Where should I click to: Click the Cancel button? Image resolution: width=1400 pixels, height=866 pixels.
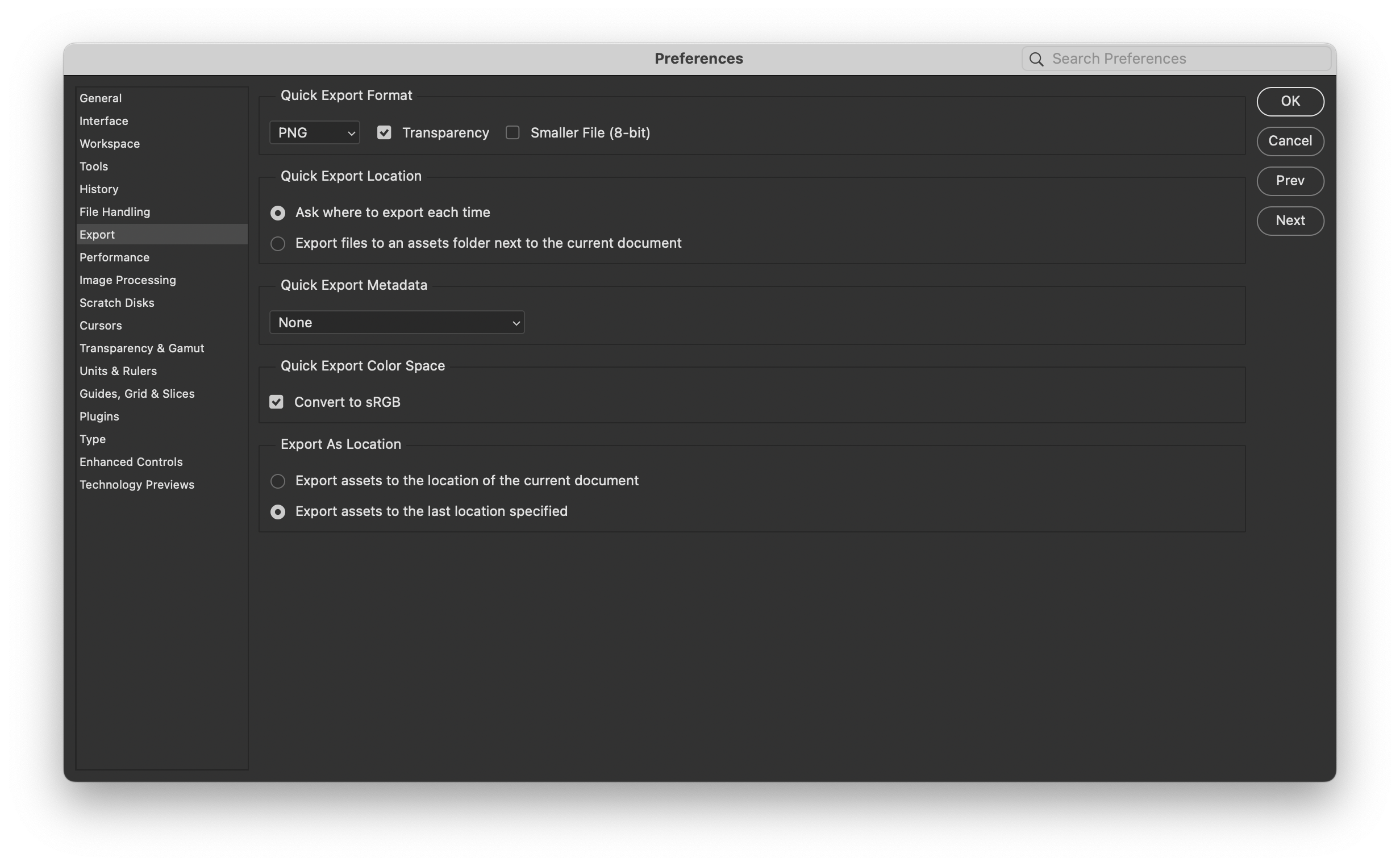pos(1290,141)
